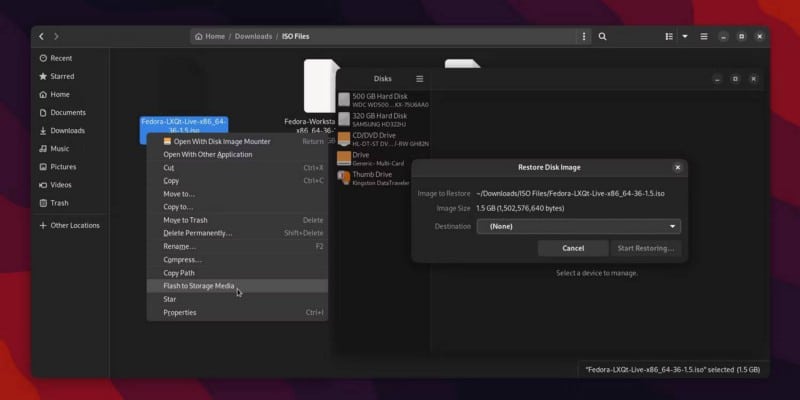Select Copy from the context menu

pos(237,181)
